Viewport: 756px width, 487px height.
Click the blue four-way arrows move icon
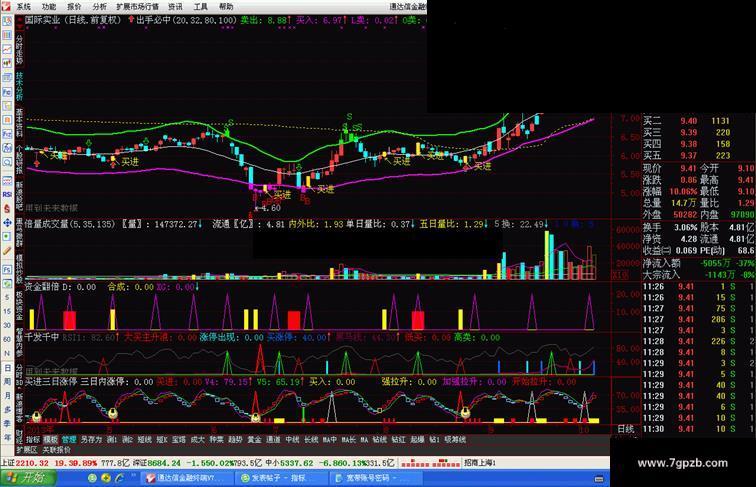7,223
